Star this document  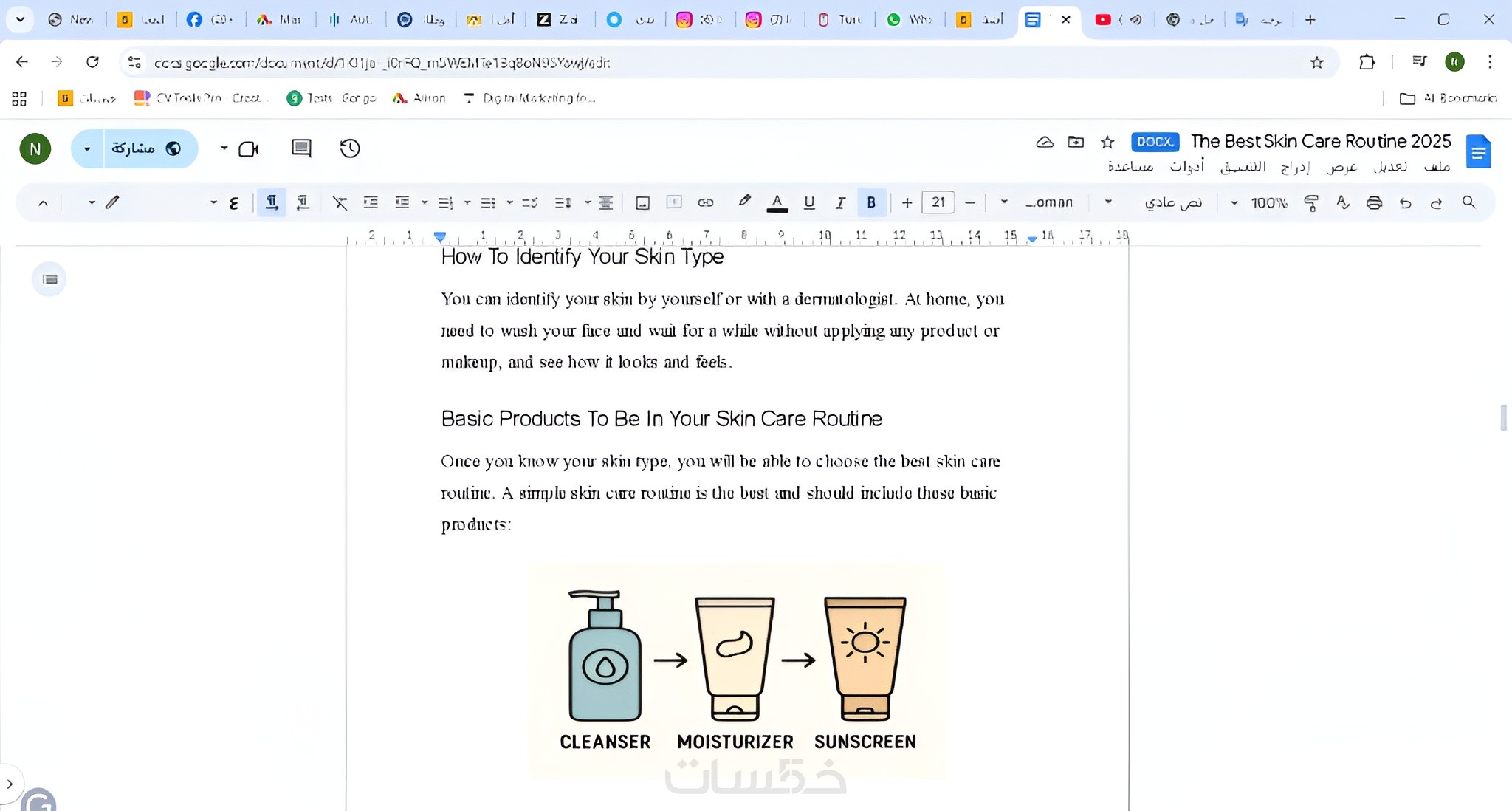pos(1107,142)
